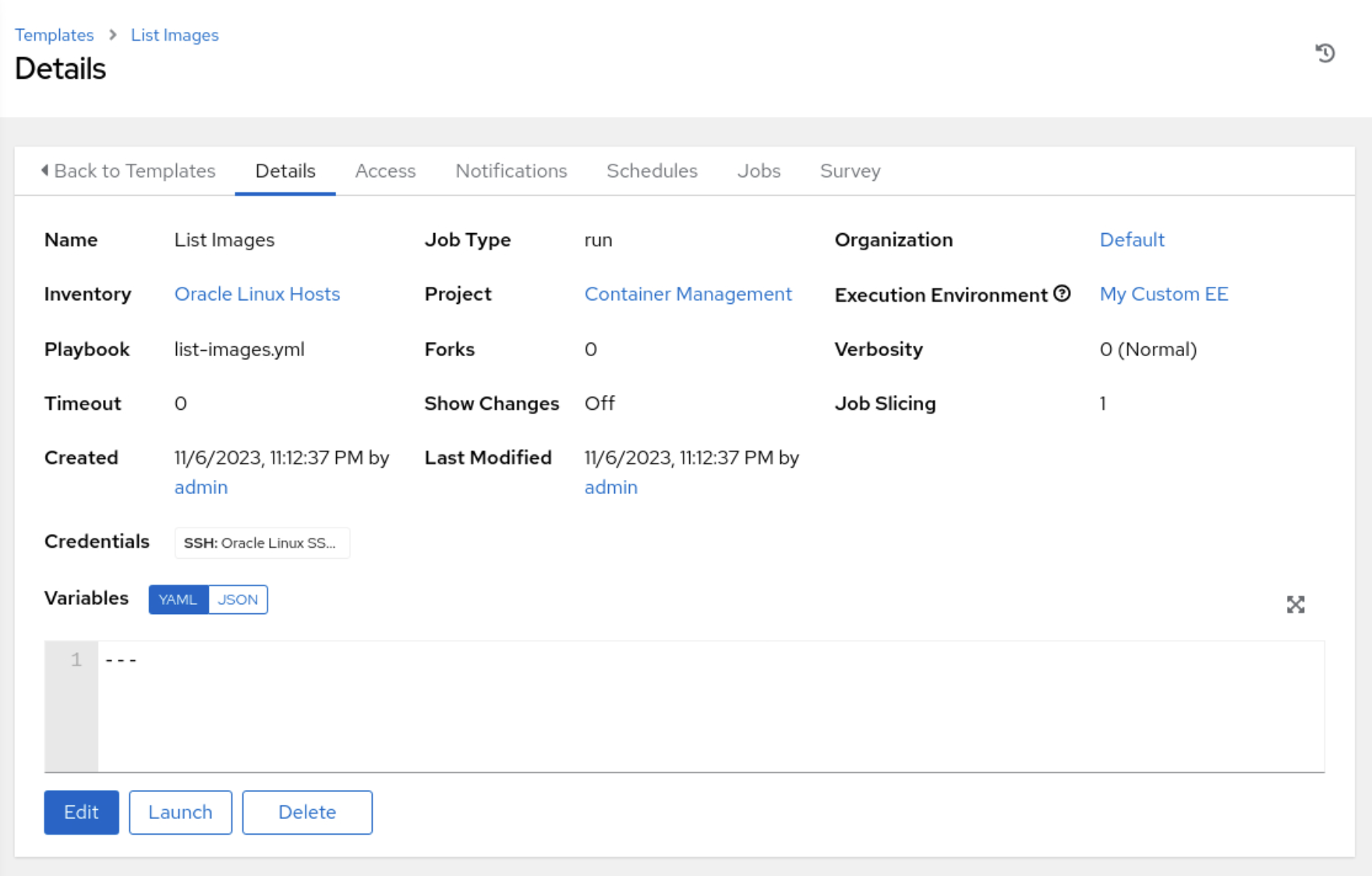Open List Images breadcrumb link

175,35
